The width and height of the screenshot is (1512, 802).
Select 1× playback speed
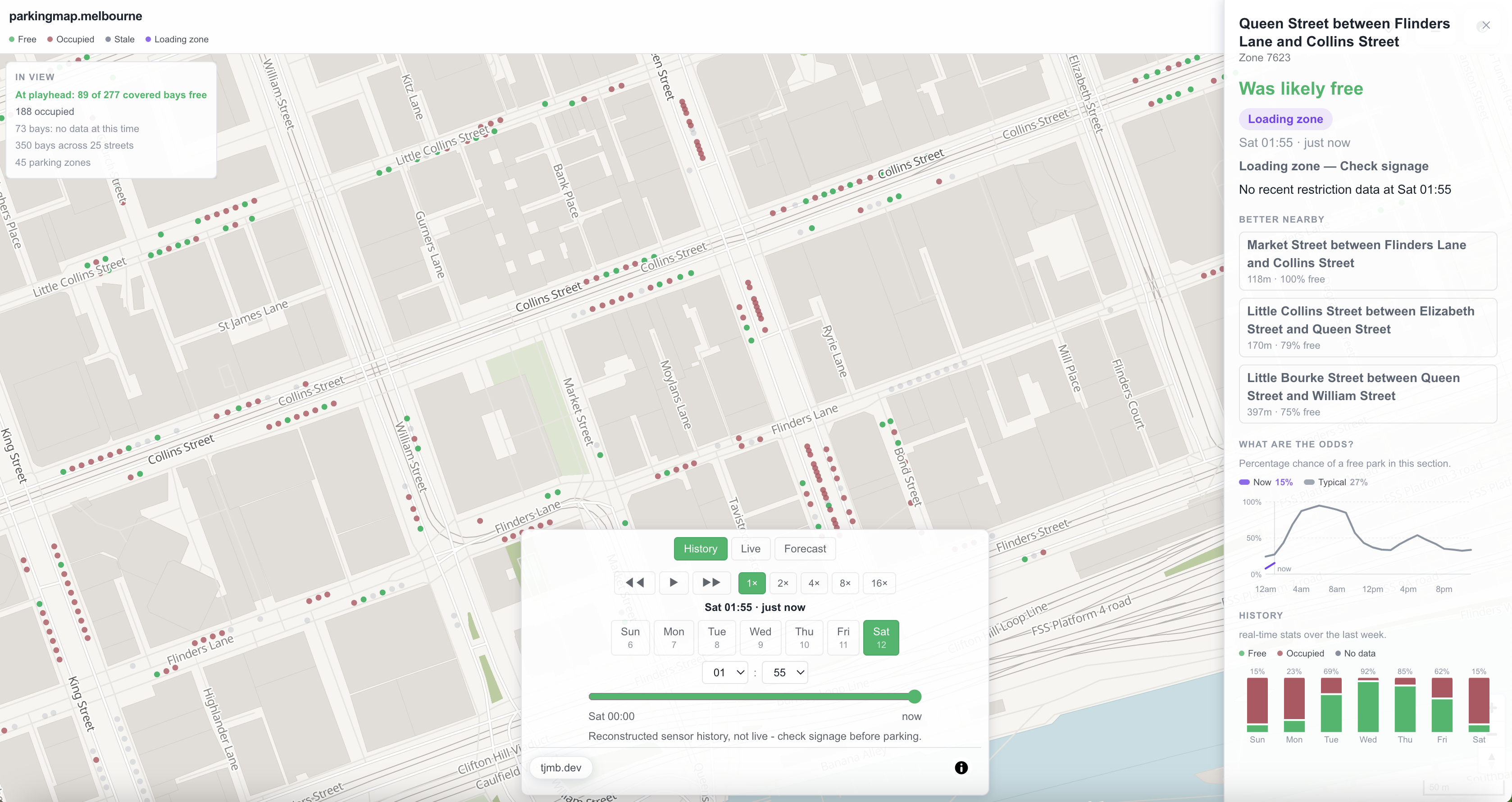tap(752, 583)
